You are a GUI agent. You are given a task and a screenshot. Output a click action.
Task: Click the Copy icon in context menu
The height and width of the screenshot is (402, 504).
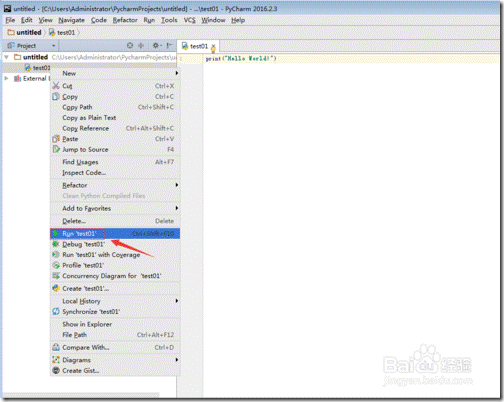point(56,96)
